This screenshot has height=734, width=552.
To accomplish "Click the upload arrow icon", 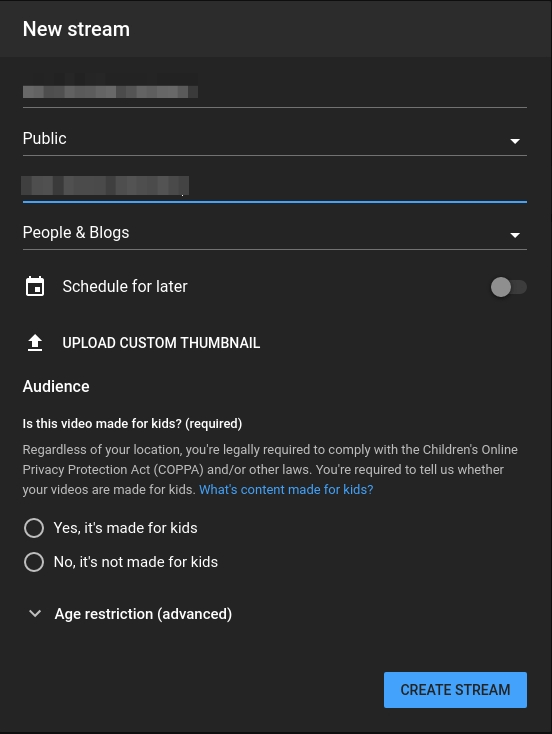I will 35,343.
